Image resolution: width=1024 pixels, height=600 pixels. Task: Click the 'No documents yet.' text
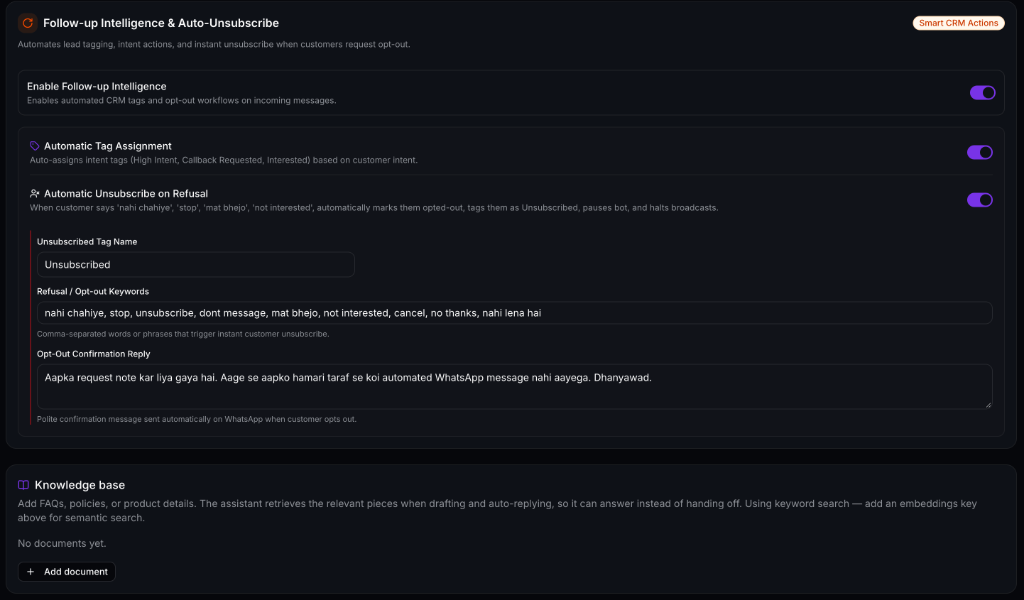coord(62,543)
